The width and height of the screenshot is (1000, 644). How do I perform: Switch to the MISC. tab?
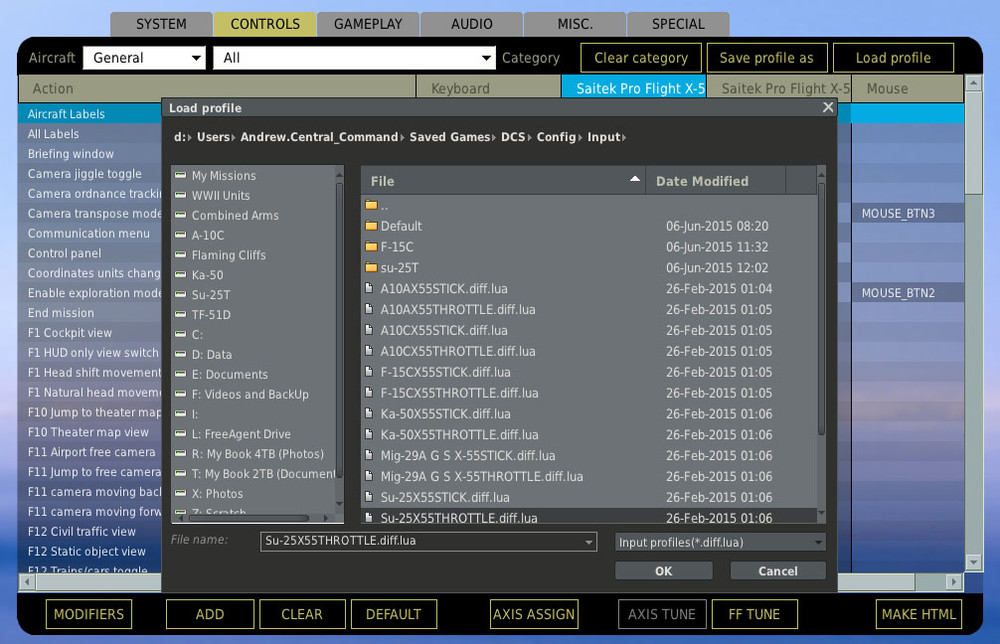click(x=575, y=24)
